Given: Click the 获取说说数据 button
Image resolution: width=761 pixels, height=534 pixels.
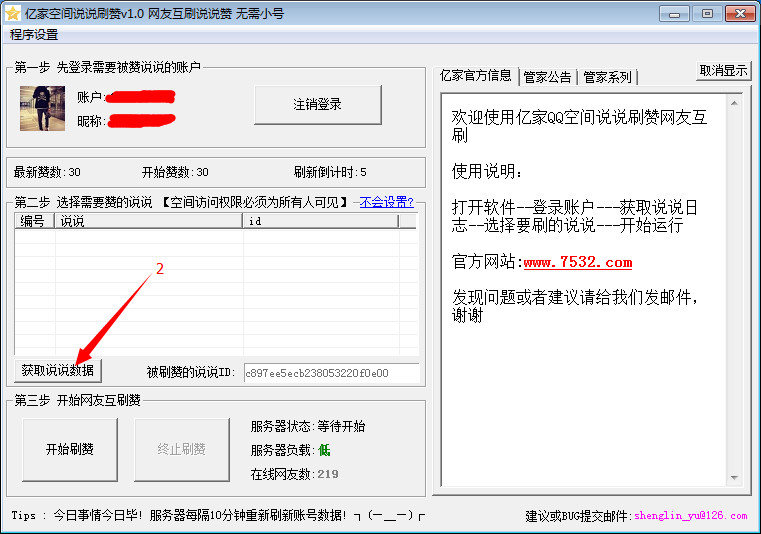Looking at the screenshot, I should [x=58, y=370].
